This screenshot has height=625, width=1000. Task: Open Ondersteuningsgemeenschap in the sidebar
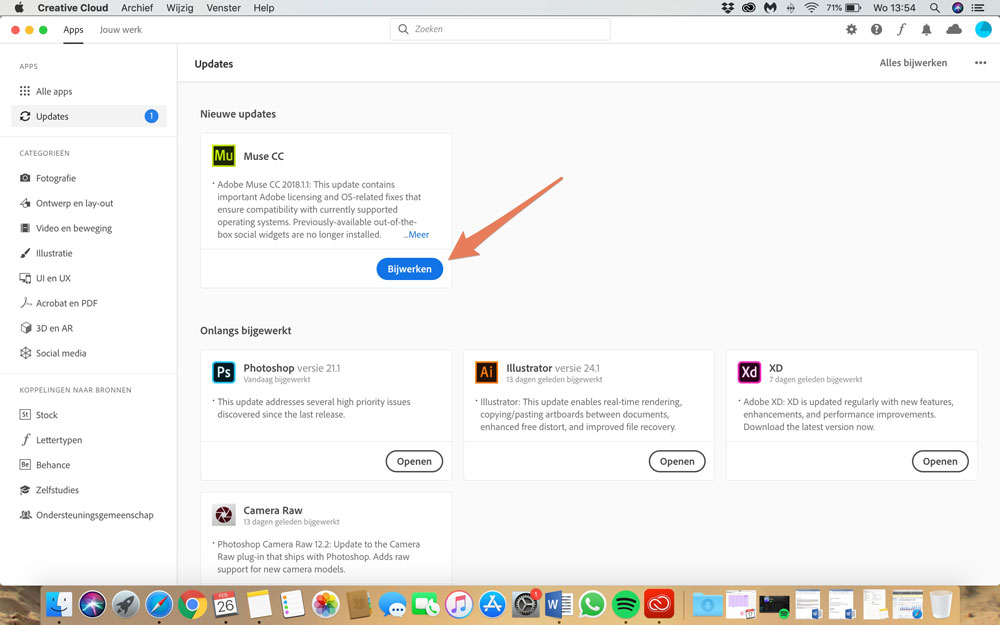tap(89, 515)
